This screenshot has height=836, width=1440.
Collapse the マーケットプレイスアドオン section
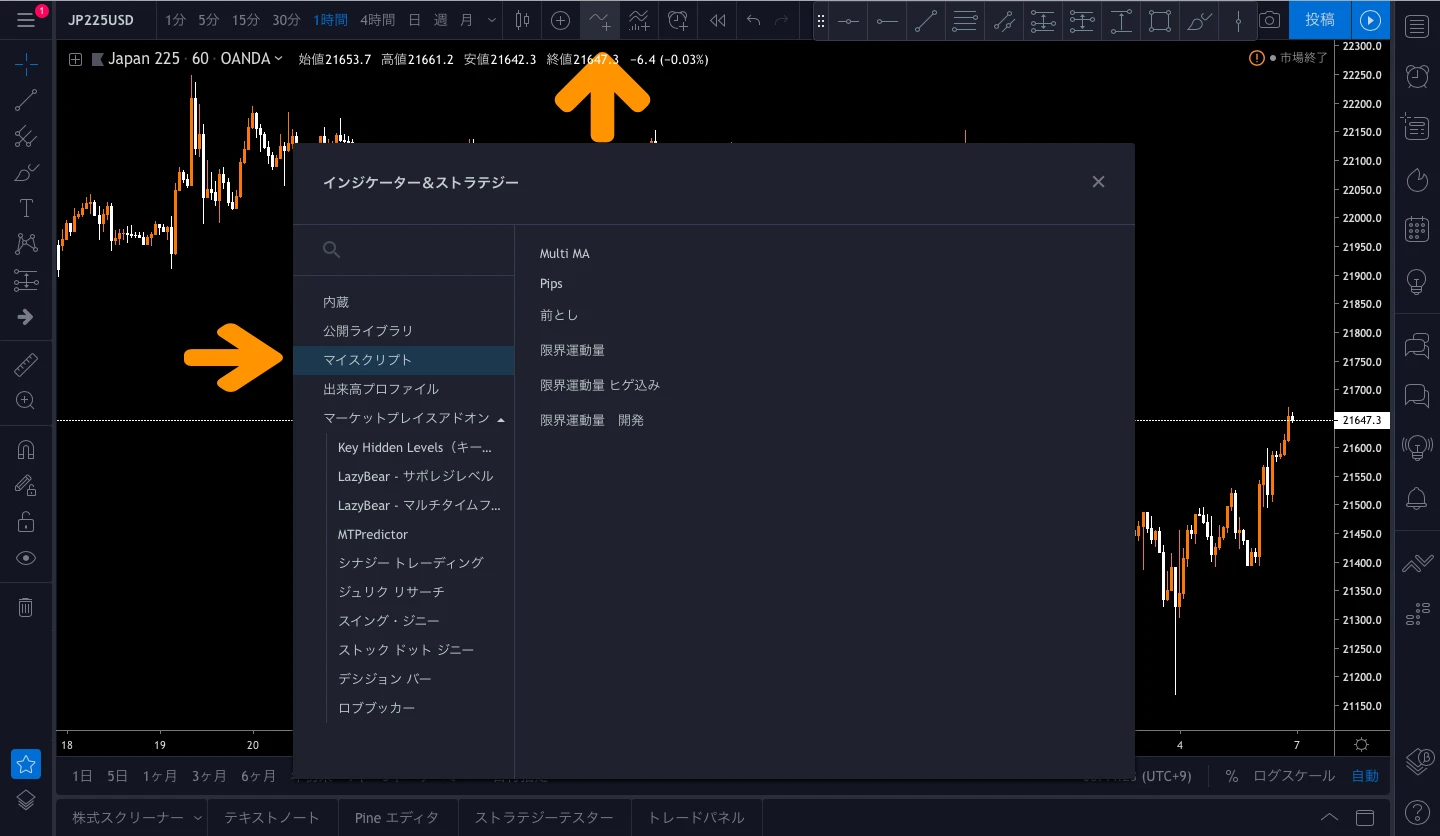pyautogui.click(x=501, y=418)
